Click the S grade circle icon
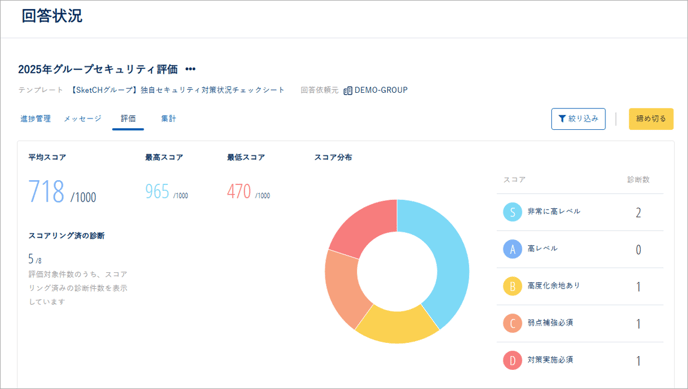Viewport: 688px width, 389px height. [512, 212]
